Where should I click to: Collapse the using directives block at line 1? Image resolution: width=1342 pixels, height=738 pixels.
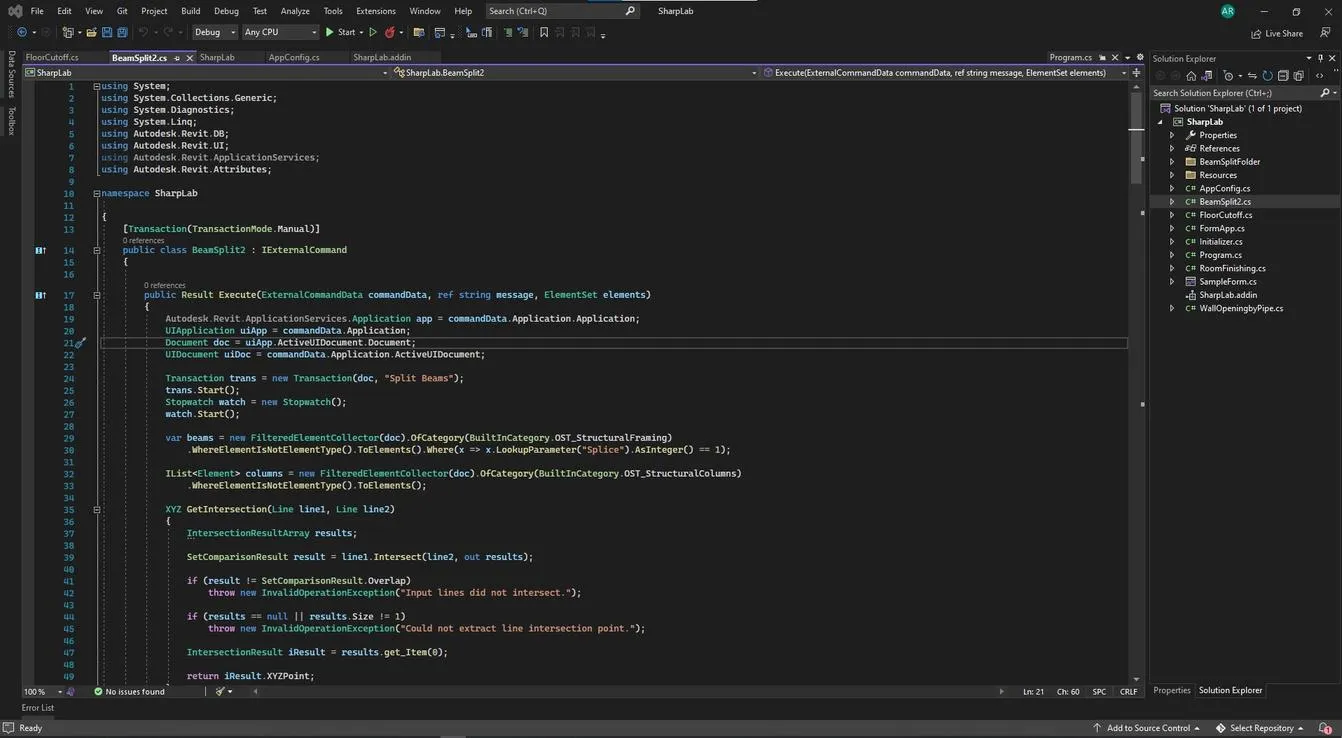coord(97,86)
